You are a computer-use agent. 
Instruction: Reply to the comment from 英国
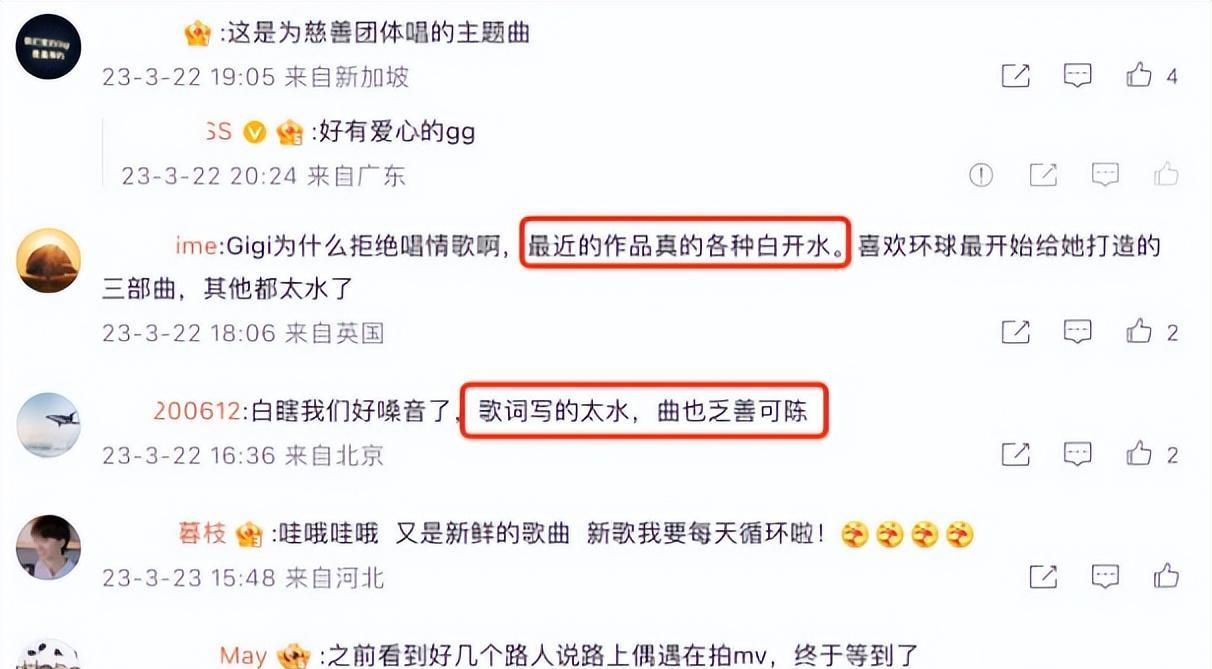pyautogui.click(x=1077, y=331)
